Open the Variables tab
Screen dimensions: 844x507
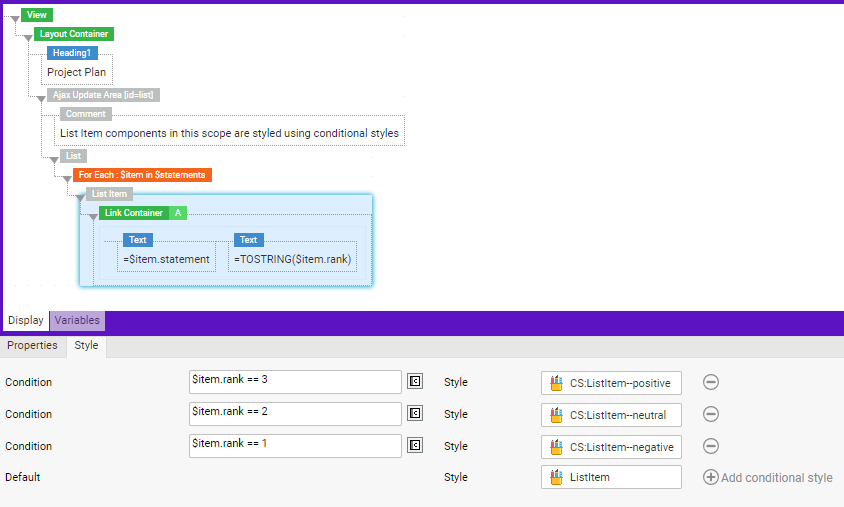[x=77, y=321]
